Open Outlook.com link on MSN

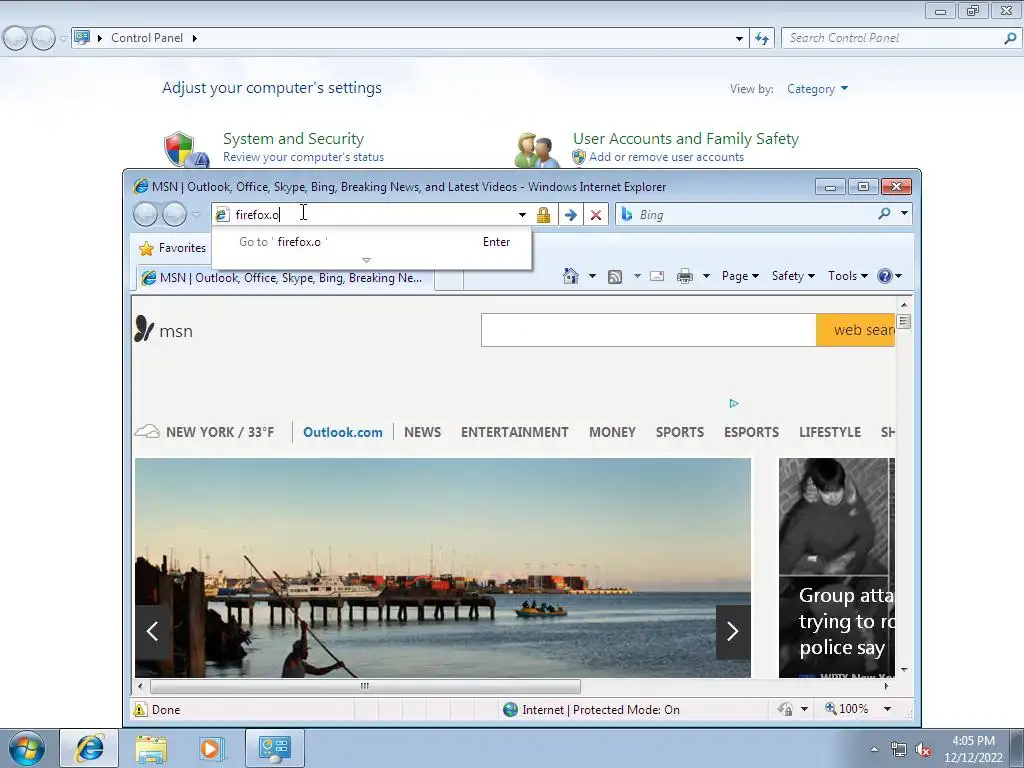342,432
